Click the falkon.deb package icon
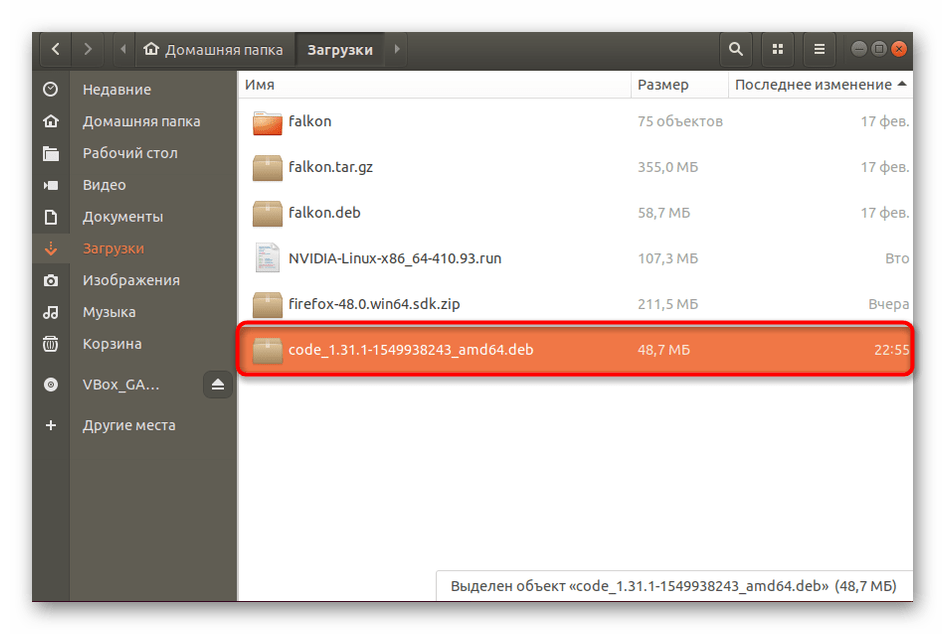The height and width of the screenshot is (634, 945). 267,213
